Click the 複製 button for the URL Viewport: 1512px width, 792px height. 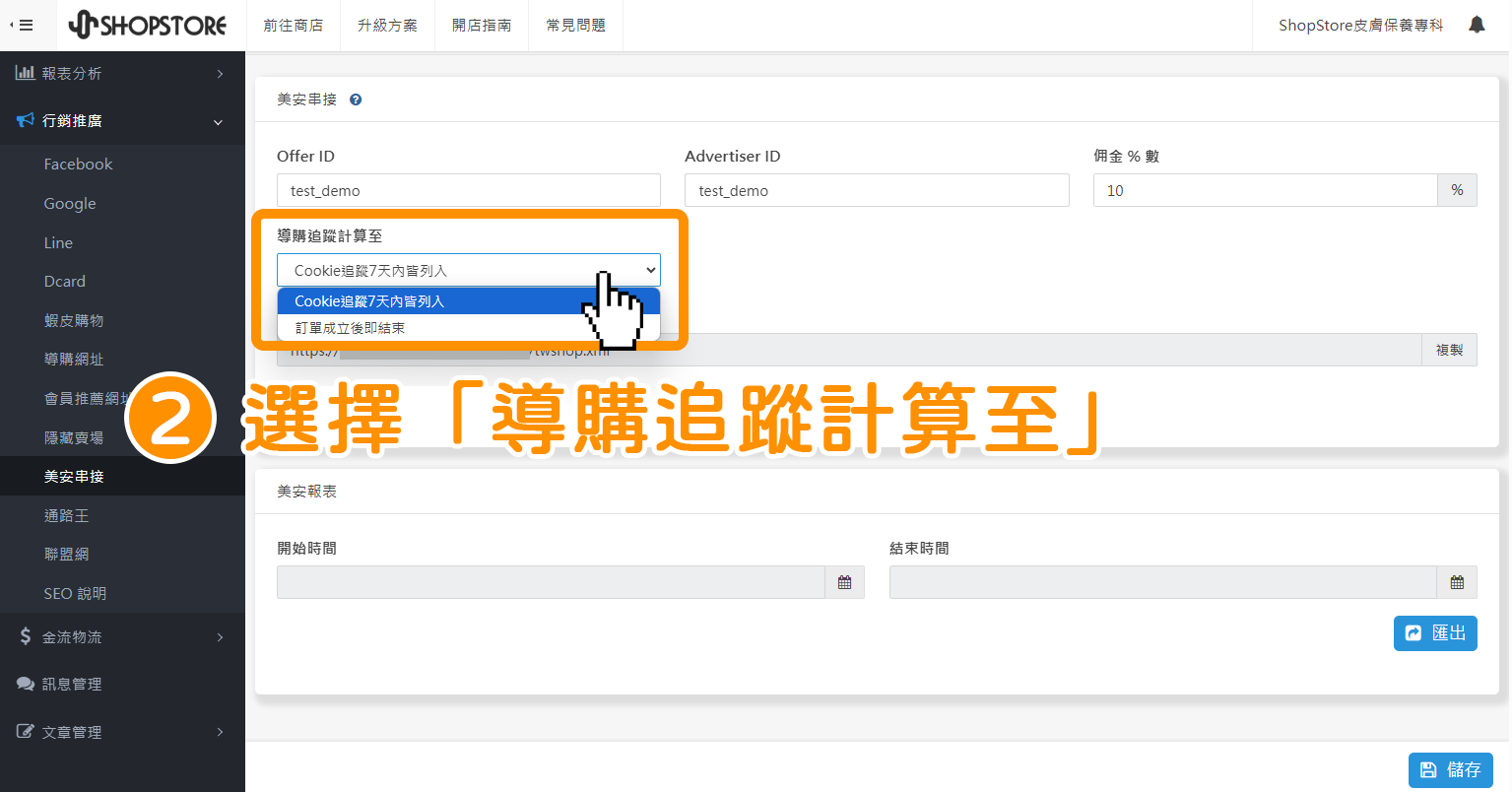click(1449, 350)
